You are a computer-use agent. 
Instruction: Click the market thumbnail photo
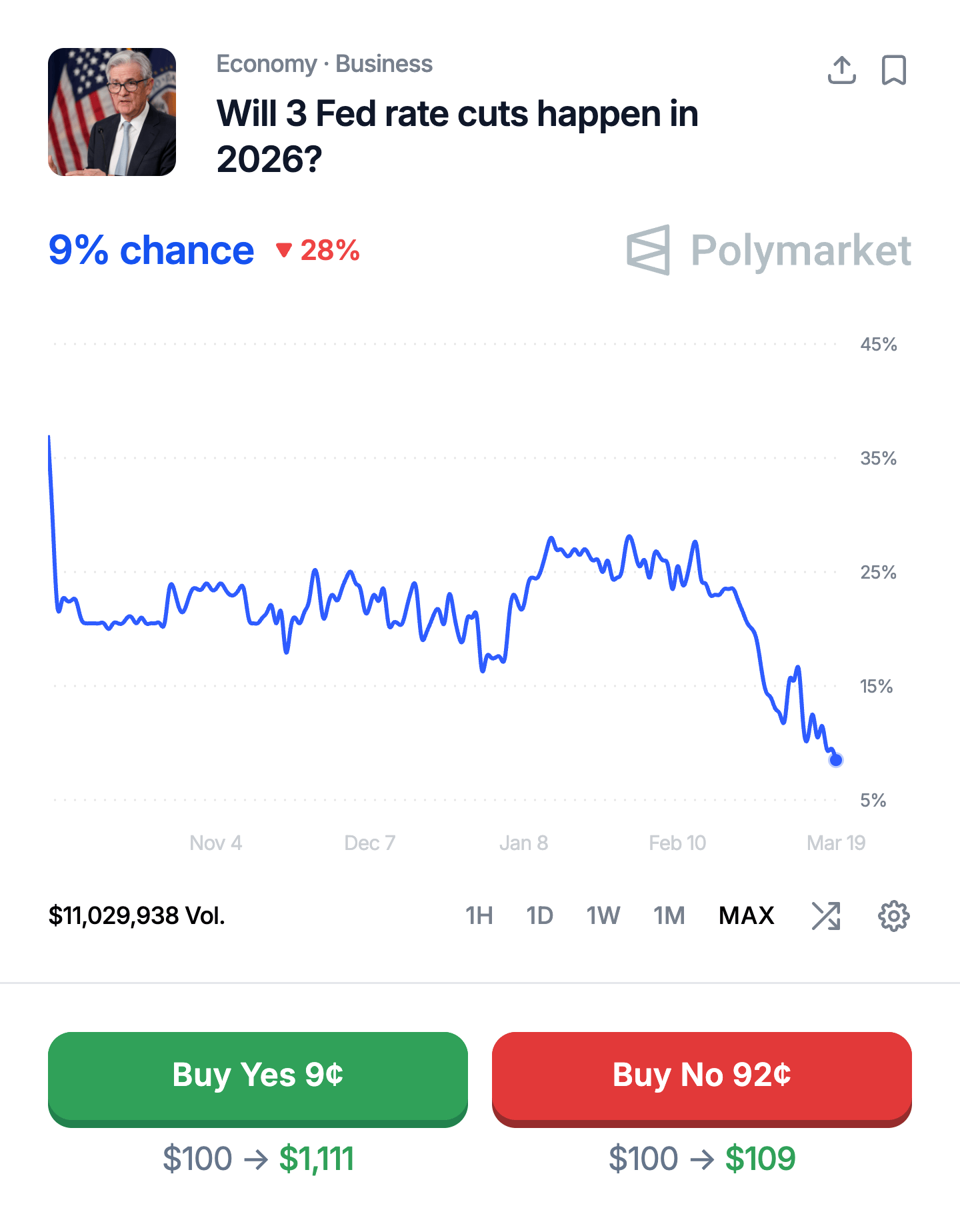click(x=112, y=112)
